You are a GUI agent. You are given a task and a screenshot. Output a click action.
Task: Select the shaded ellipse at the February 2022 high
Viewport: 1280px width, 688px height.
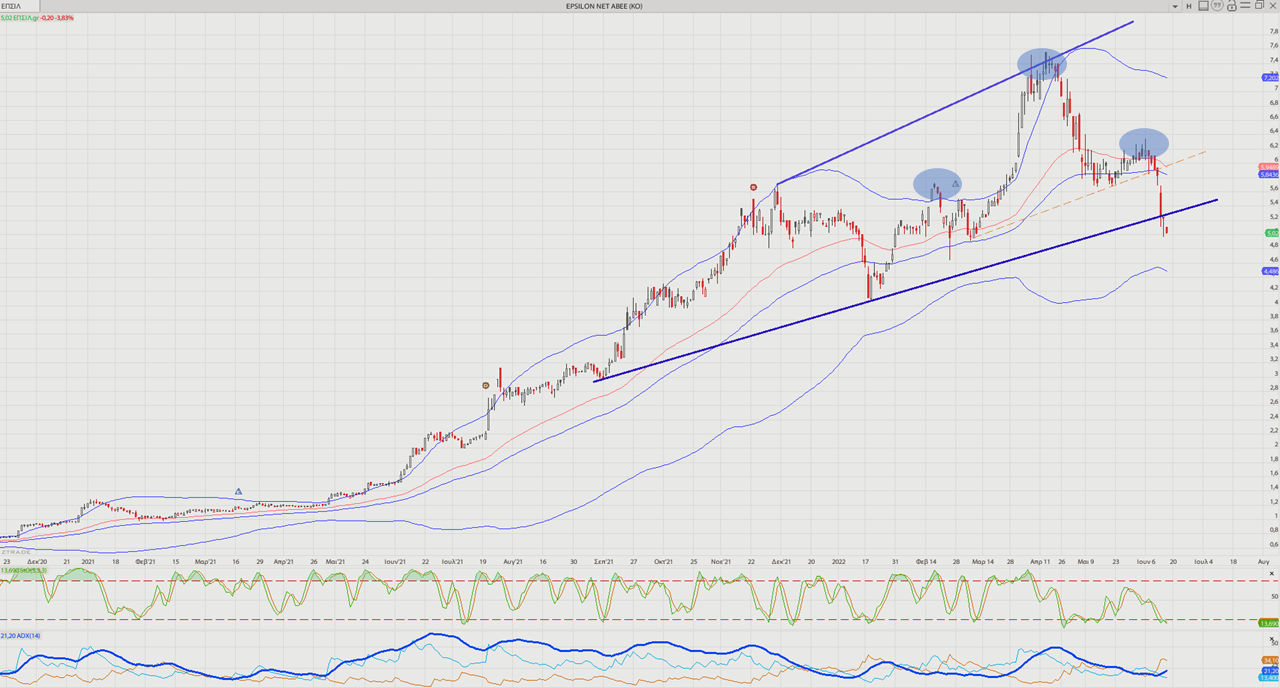(x=937, y=183)
